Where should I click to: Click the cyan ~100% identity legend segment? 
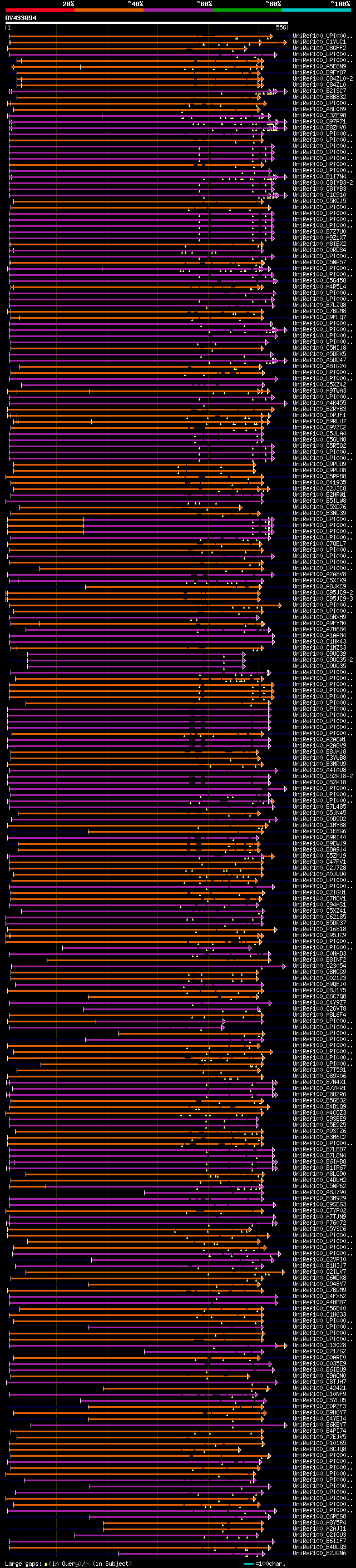[316, 10]
